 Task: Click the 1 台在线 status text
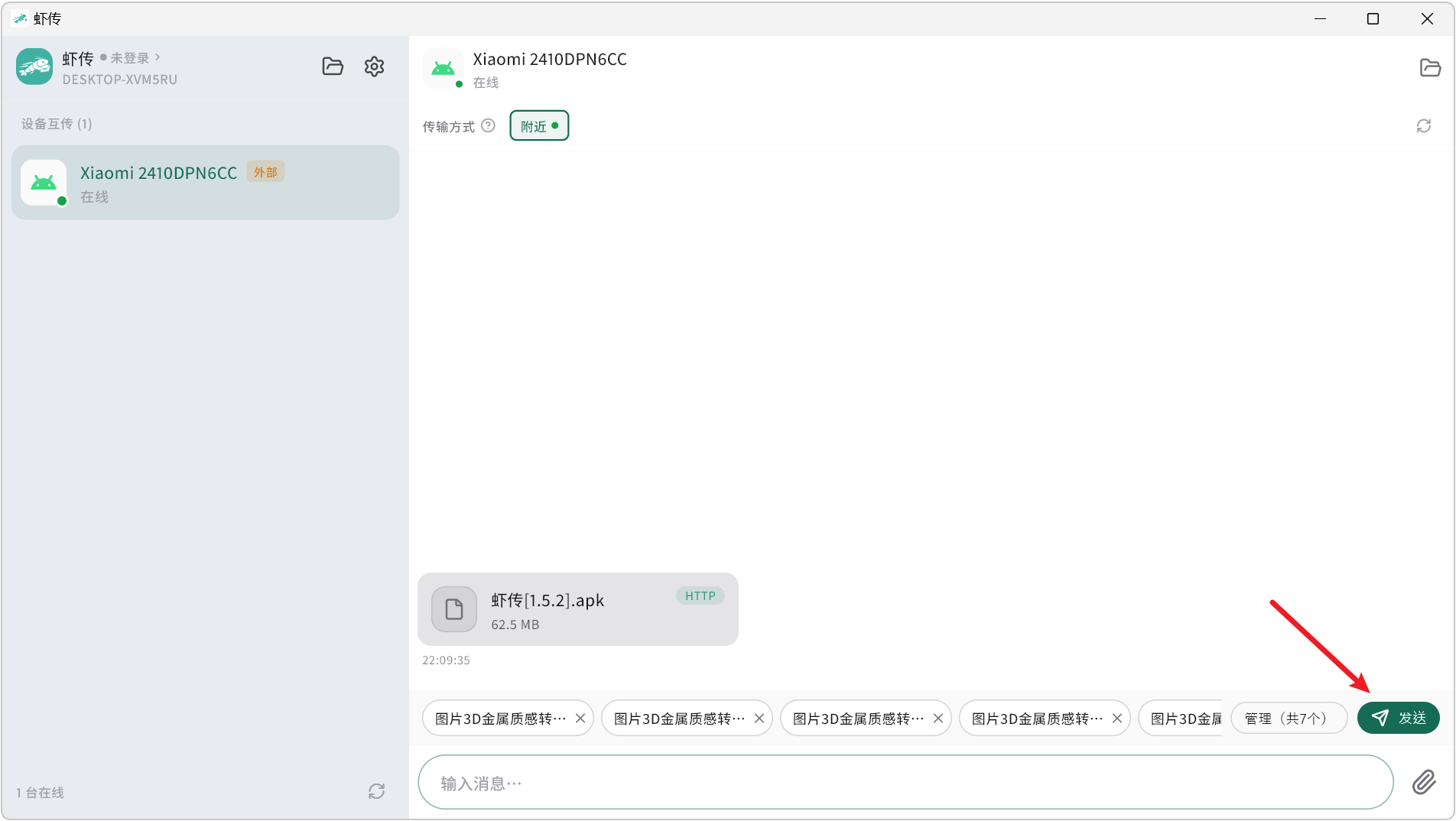(40, 793)
